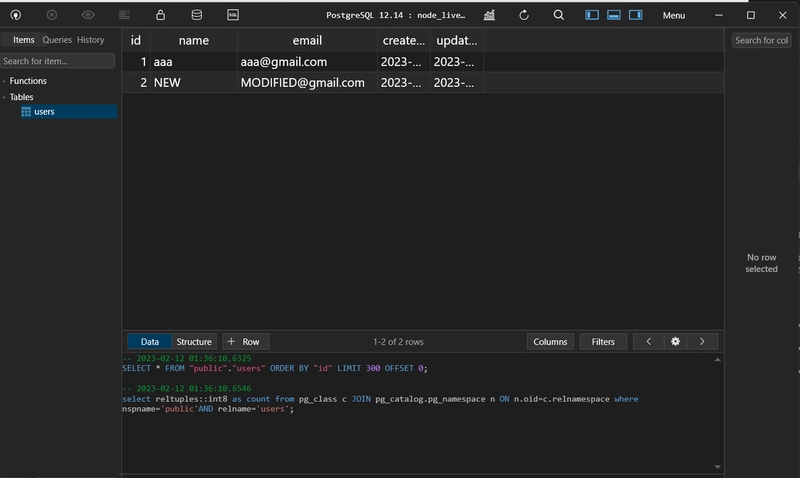800x478 pixels.
Task: Click aaa row updated date cell
Action: 457,62
